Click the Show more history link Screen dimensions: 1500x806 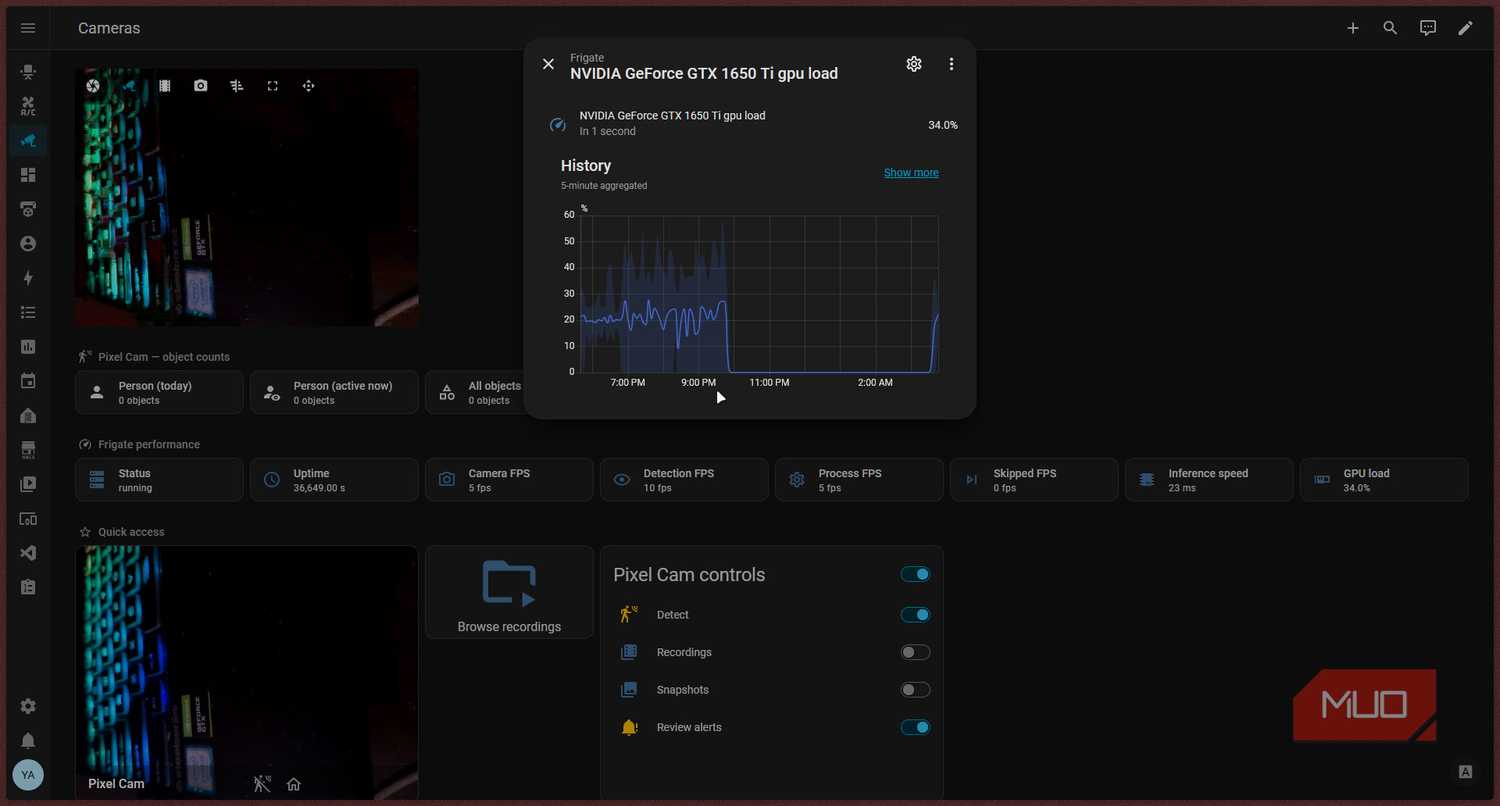(x=911, y=173)
